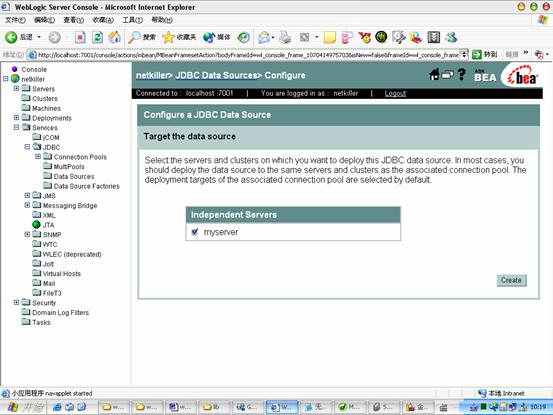
Task: Click the browser Stop toolbar icon
Action: (x=80, y=37)
